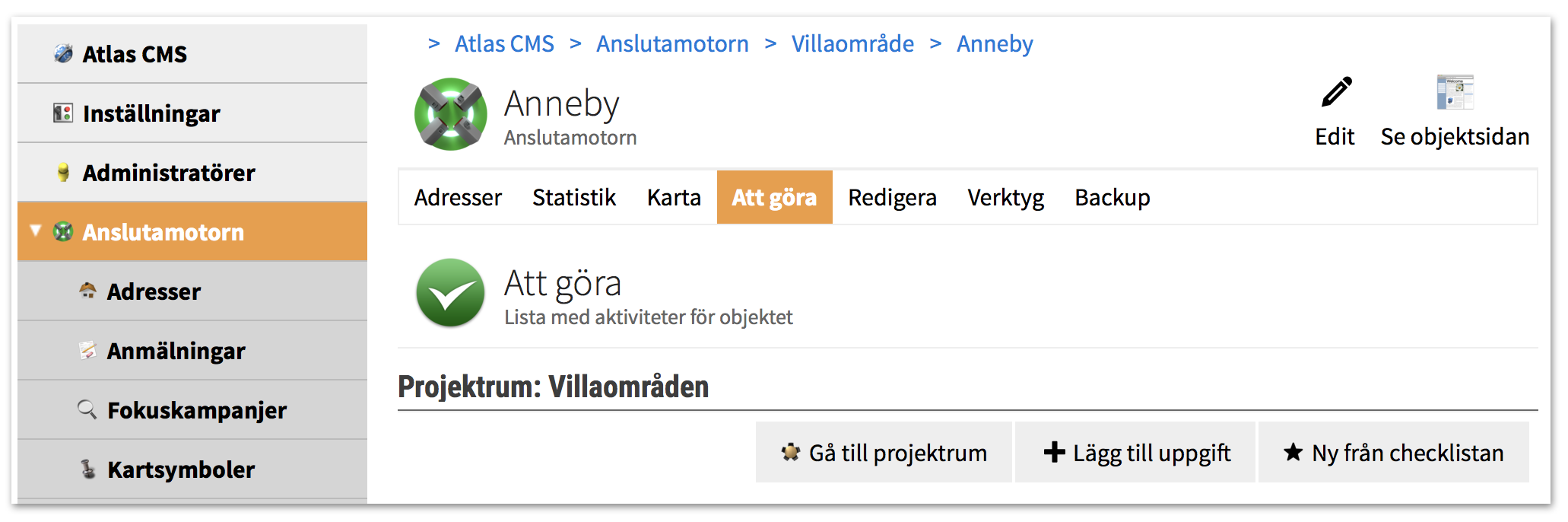Switch to the Statistik tab
Screen dimensions: 1568x522
coord(574,197)
